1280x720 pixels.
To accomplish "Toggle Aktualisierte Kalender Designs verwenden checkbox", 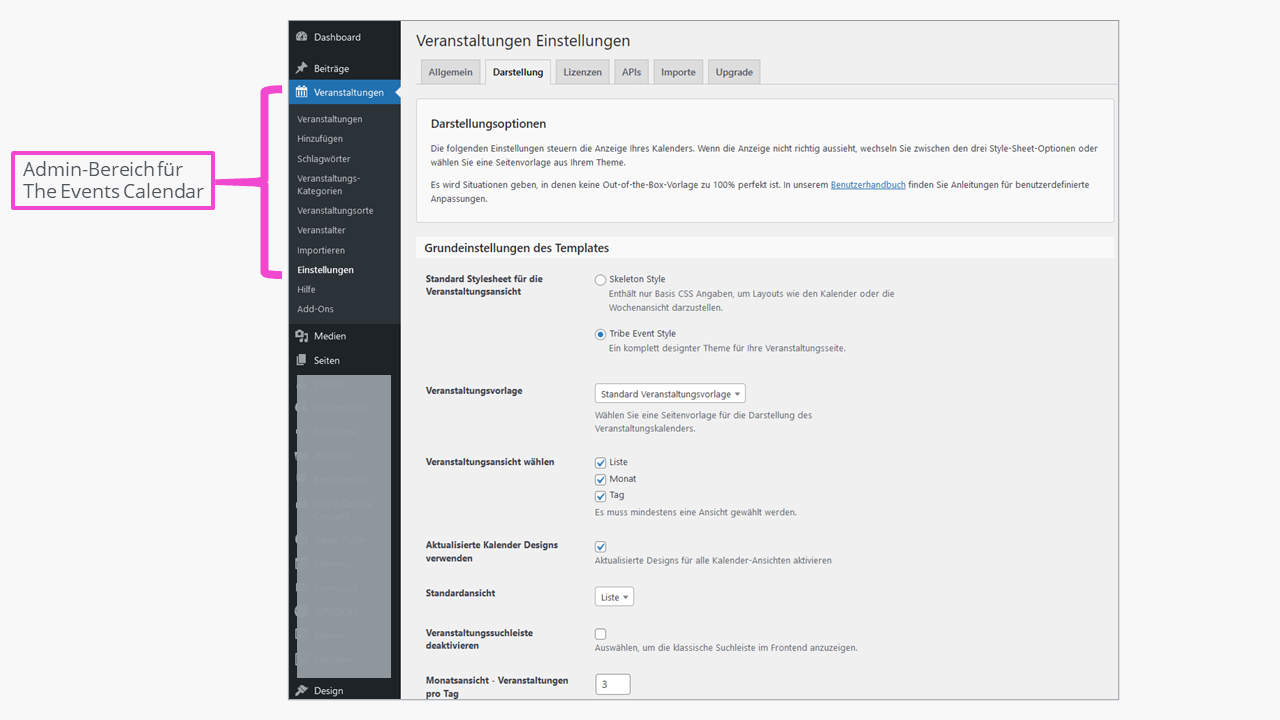I will [601, 546].
